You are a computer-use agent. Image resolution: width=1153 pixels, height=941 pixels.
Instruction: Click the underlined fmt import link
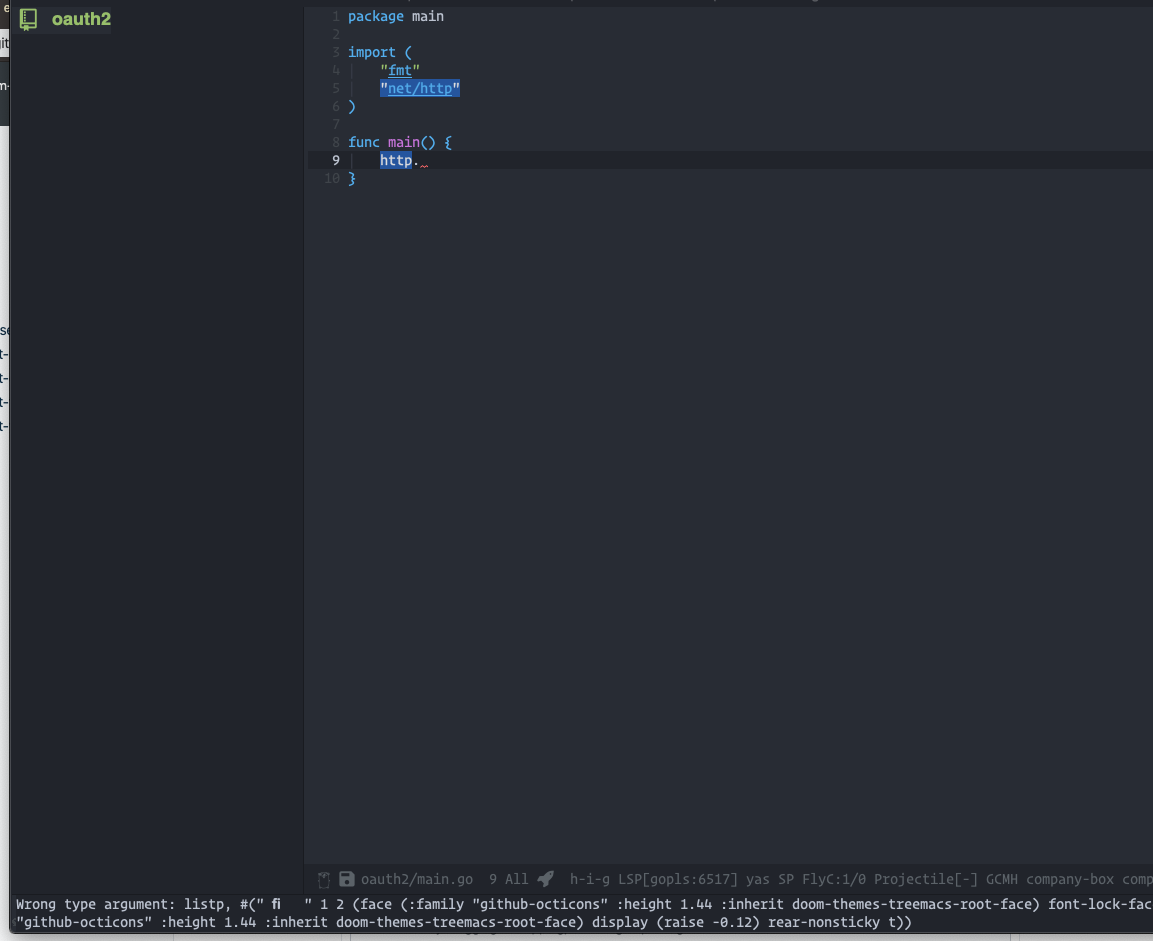(x=400, y=70)
